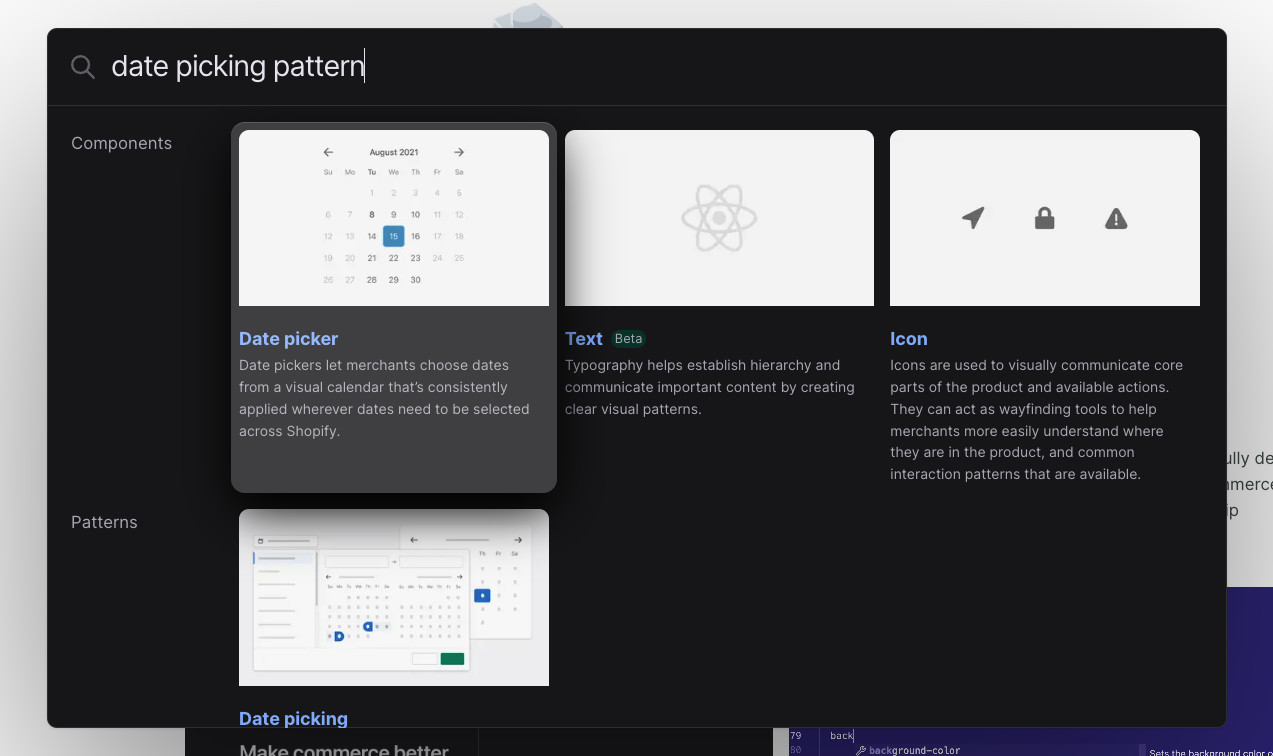Click the highlighted date 15 in the calendar
The image size is (1273, 756).
coord(393,236)
